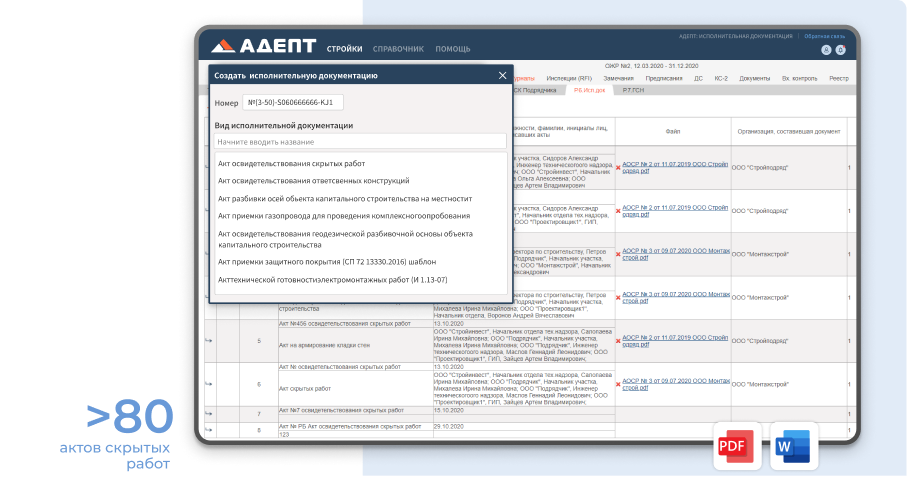This screenshot has width=907, height=491.
Task: Click the 'Файл' column header
Action: 673,131
